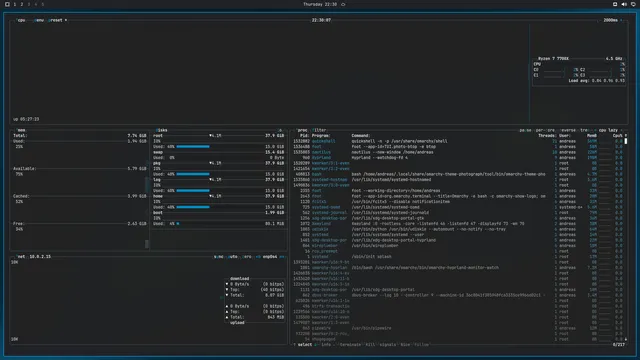Click the home disk usage bar

(x=193, y=207)
